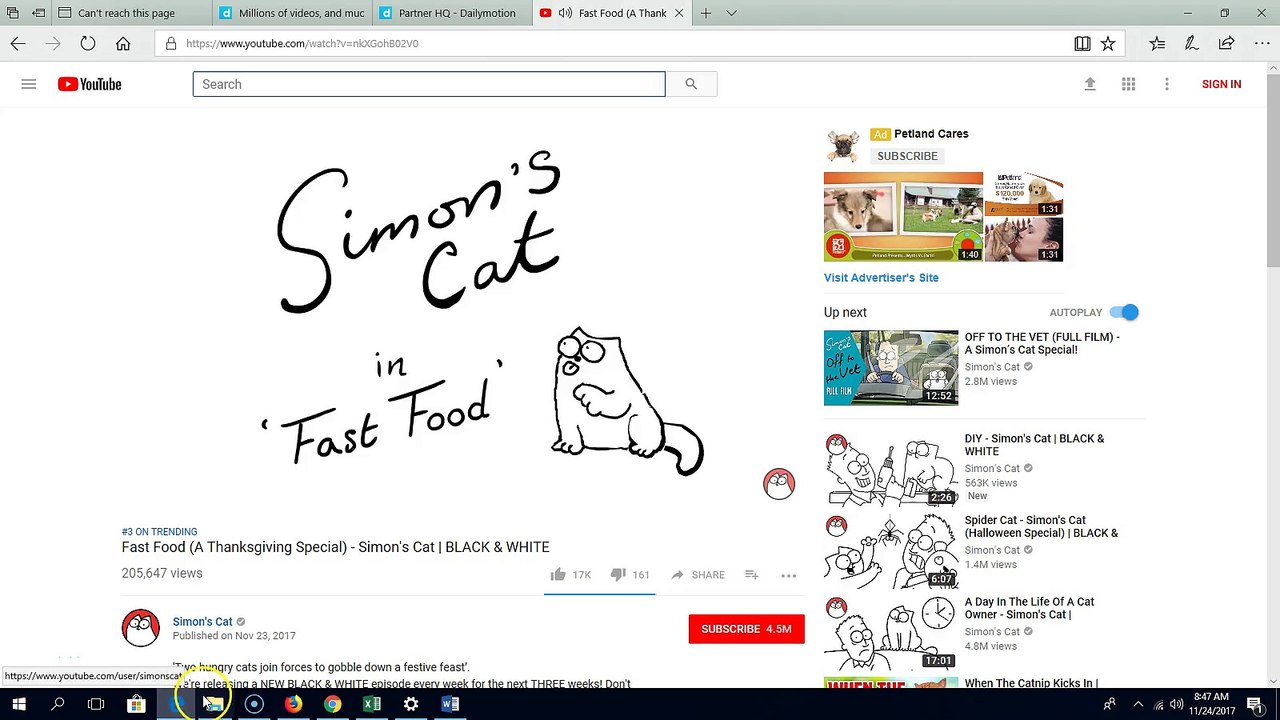Image resolution: width=1280 pixels, height=720 pixels.
Task: Close the Fast Food YouTube tab
Action: (680, 13)
